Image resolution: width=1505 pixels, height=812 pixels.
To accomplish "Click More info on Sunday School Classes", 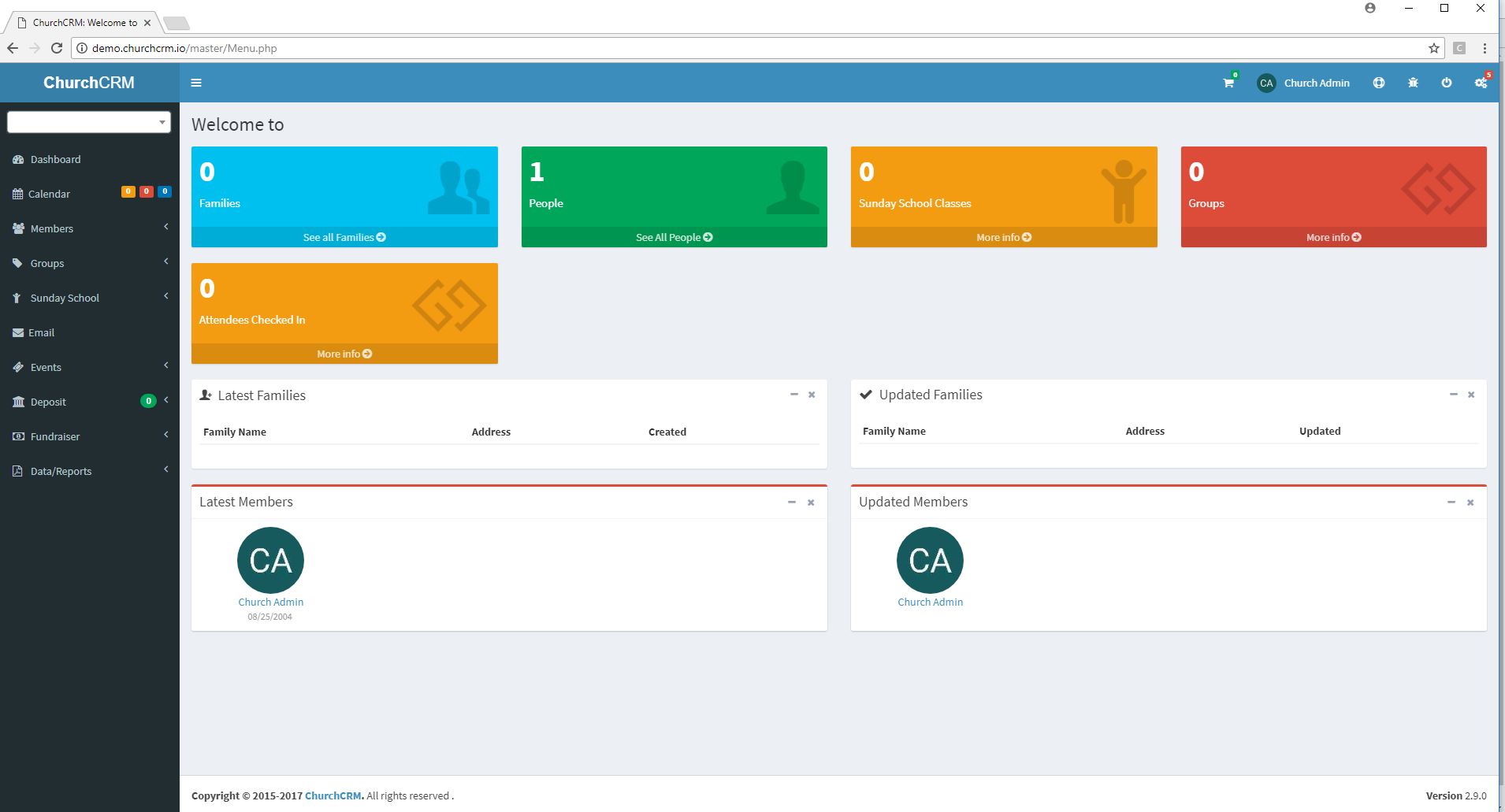I will [x=1004, y=237].
